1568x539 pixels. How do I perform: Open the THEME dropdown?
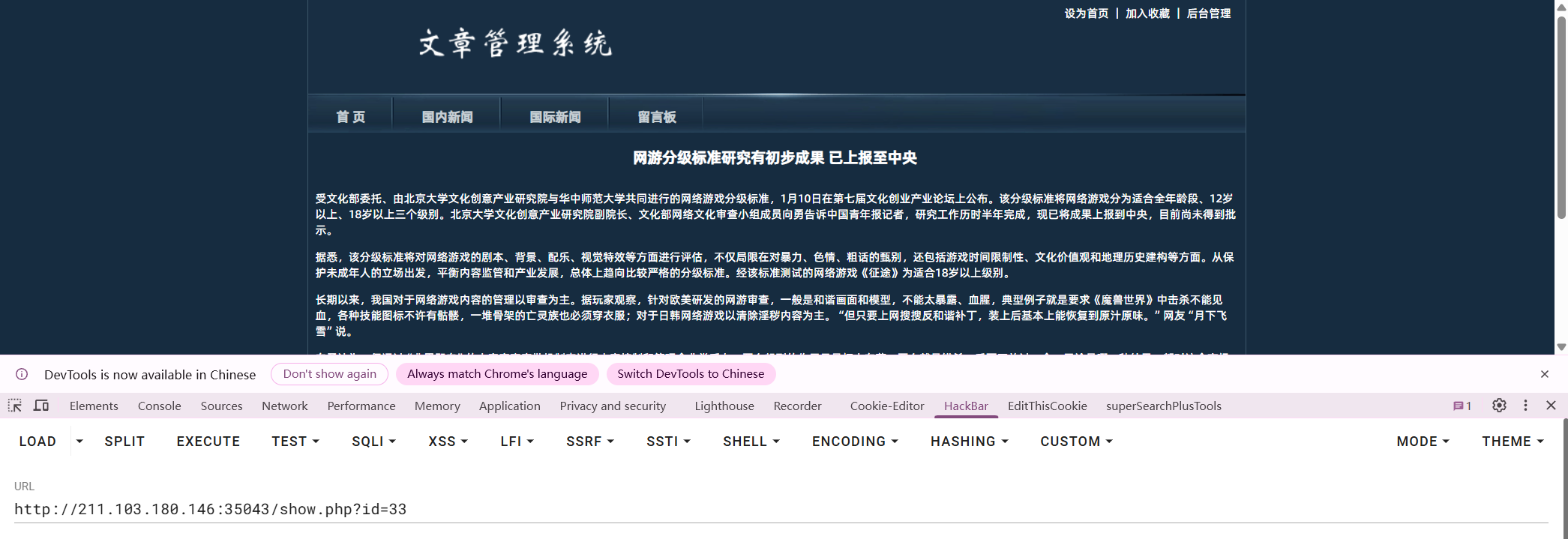tap(1513, 442)
